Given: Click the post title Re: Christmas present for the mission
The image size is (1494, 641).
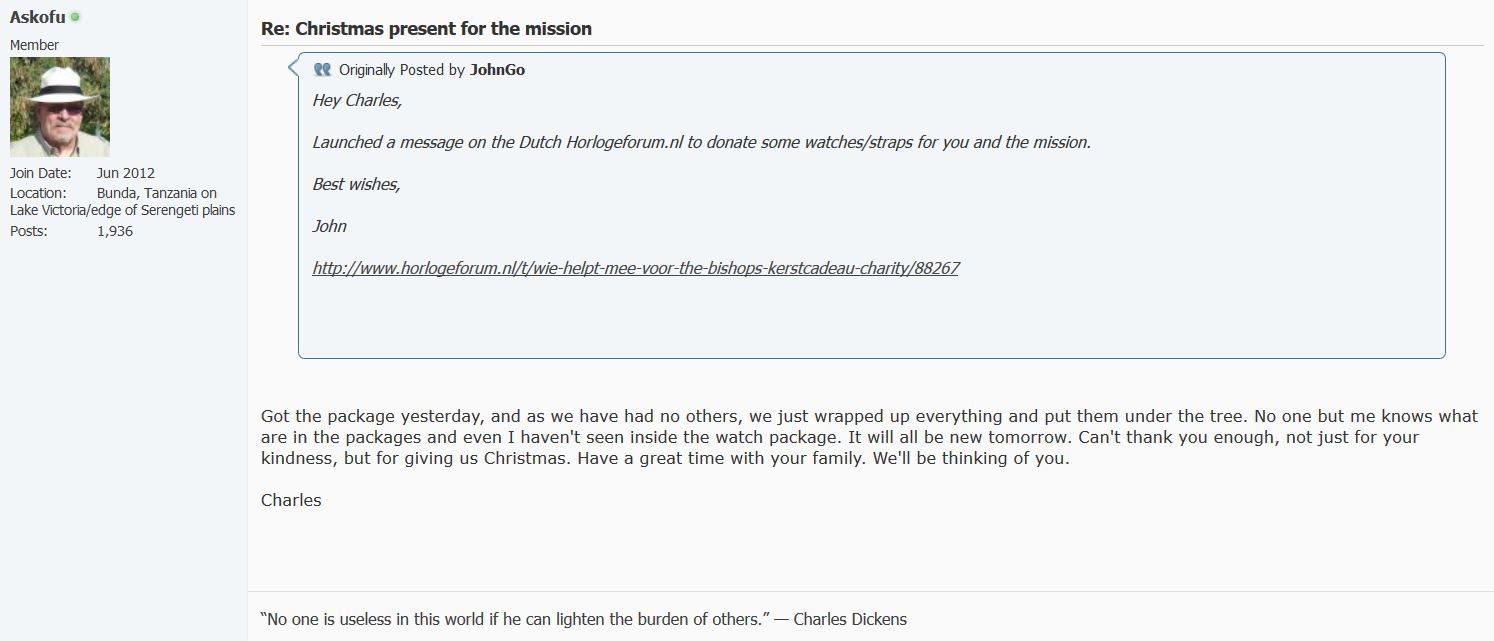Looking at the screenshot, I should pyautogui.click(x=426, y=29).
